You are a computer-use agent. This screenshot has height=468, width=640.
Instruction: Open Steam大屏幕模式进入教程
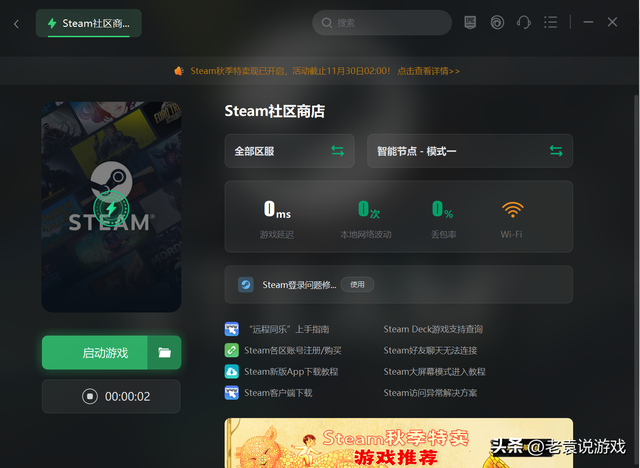(434, 372)
